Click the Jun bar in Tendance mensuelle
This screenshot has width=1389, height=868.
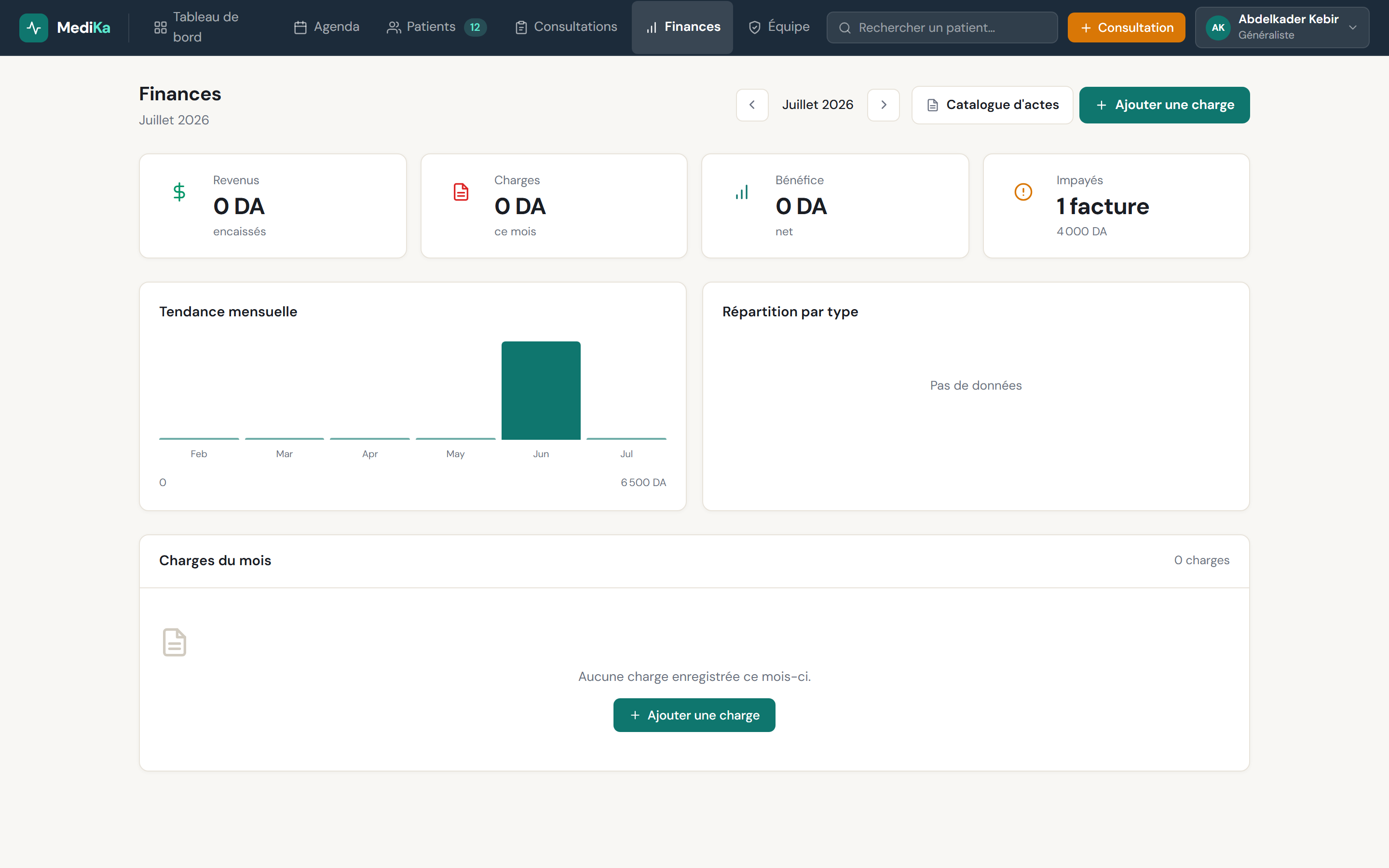[541, 391]
